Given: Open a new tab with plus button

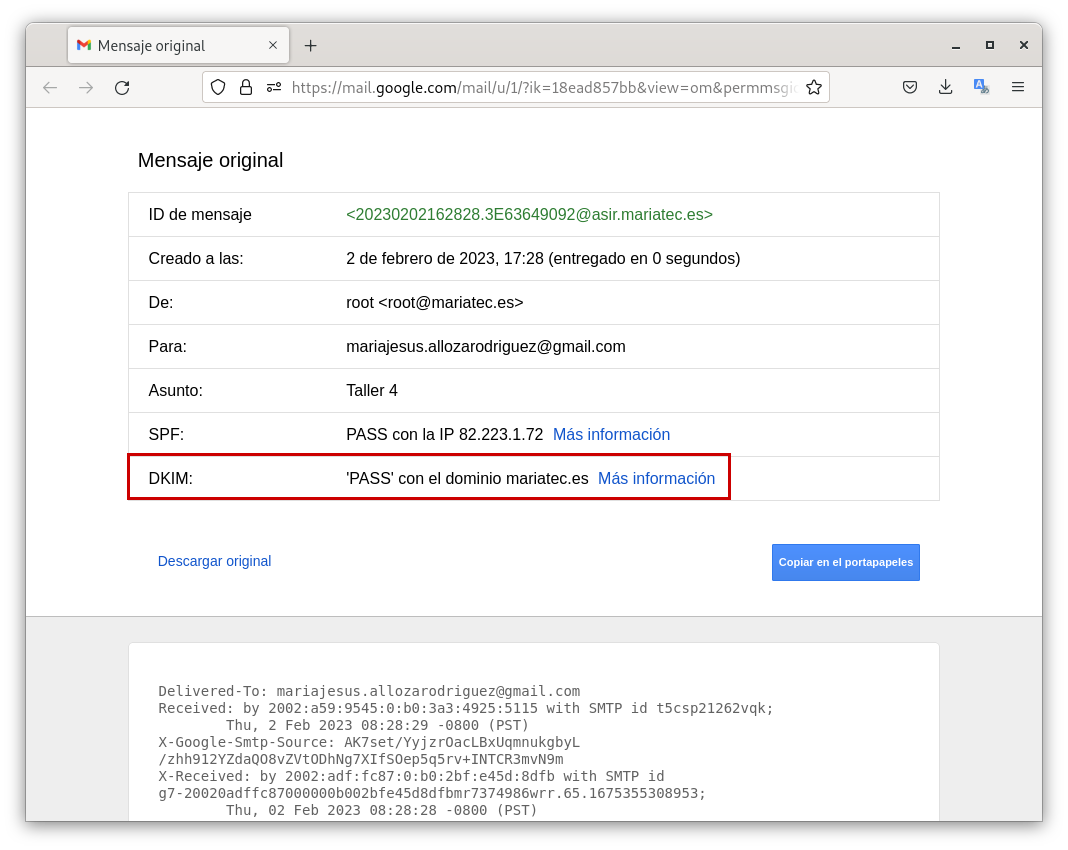Looking at the screenshot, I should click(x=310, y=45).
